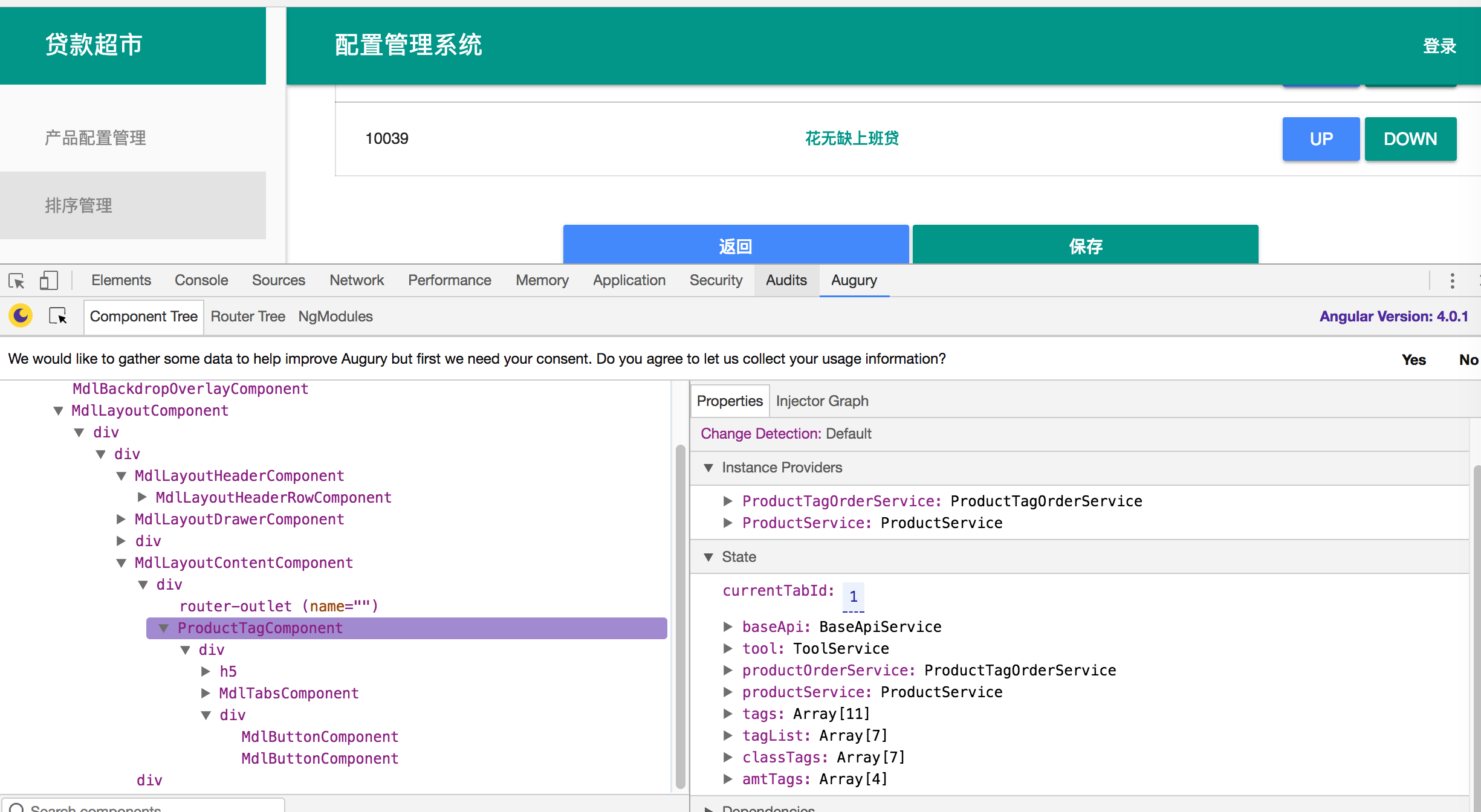The height and width of the screenshot is (812, 1481).
Task: Toggle Augury dark theme moon icon
Action: [x=21, y=316]
